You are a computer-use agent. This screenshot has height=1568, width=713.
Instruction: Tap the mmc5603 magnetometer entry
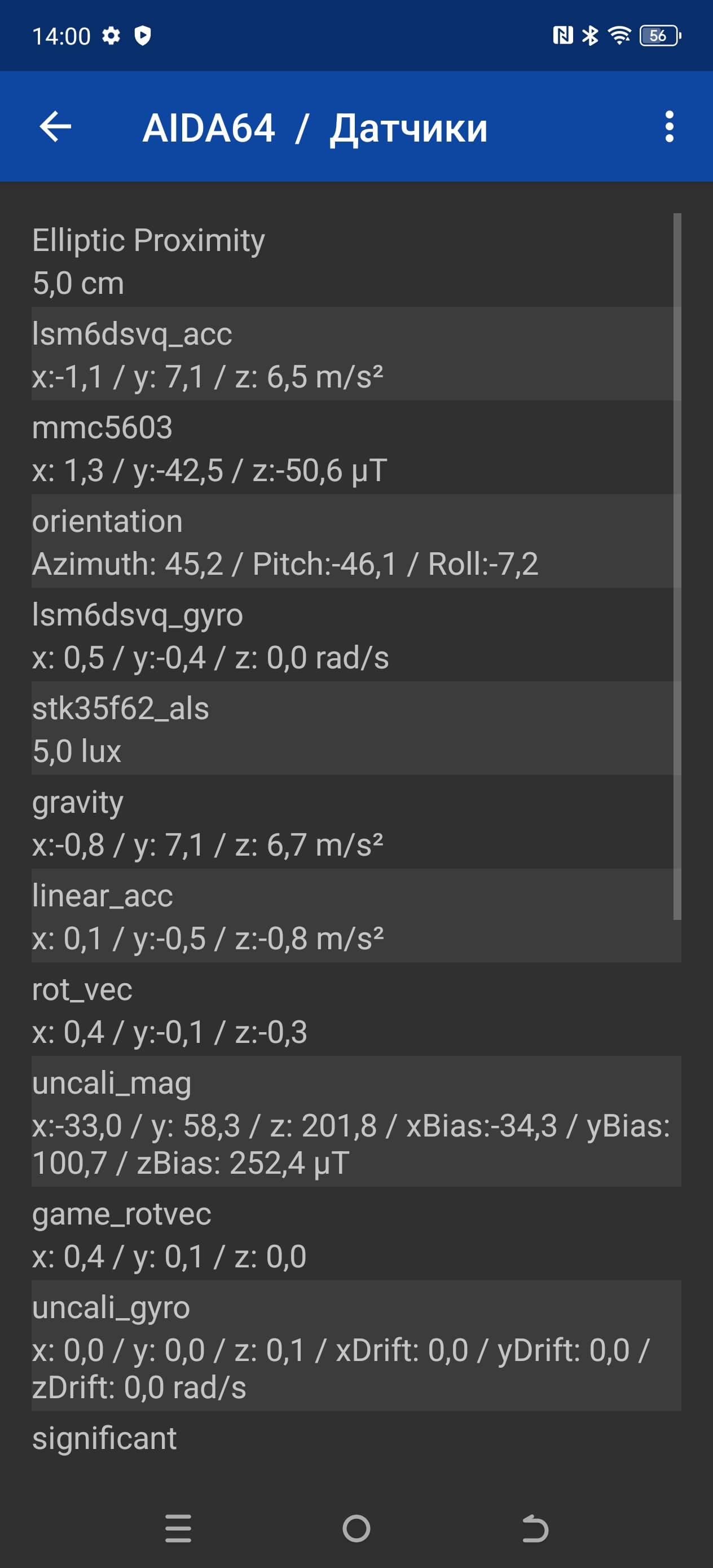tap(353, 448)
